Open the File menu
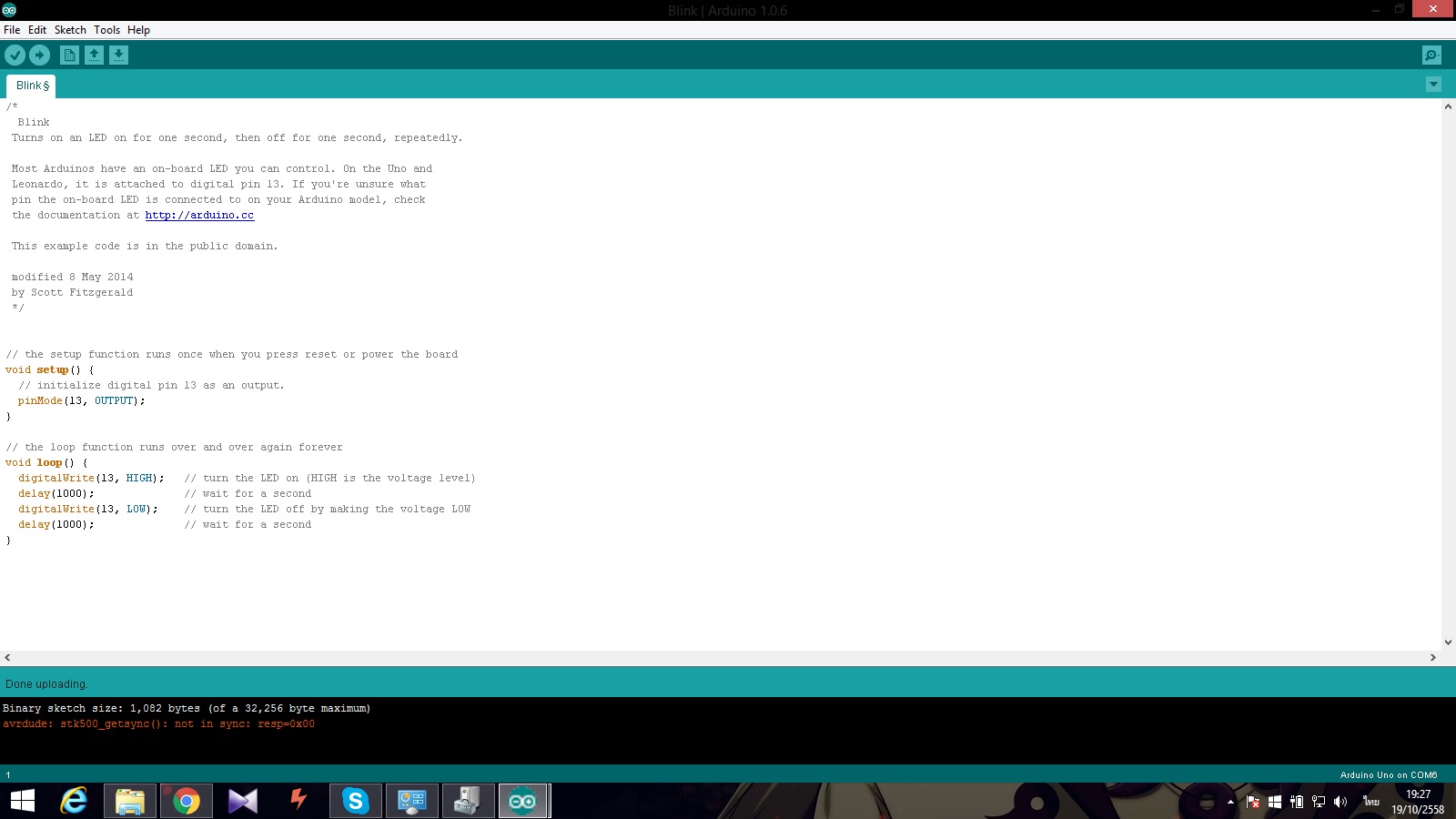1456x819 pixels. [12, 30]
